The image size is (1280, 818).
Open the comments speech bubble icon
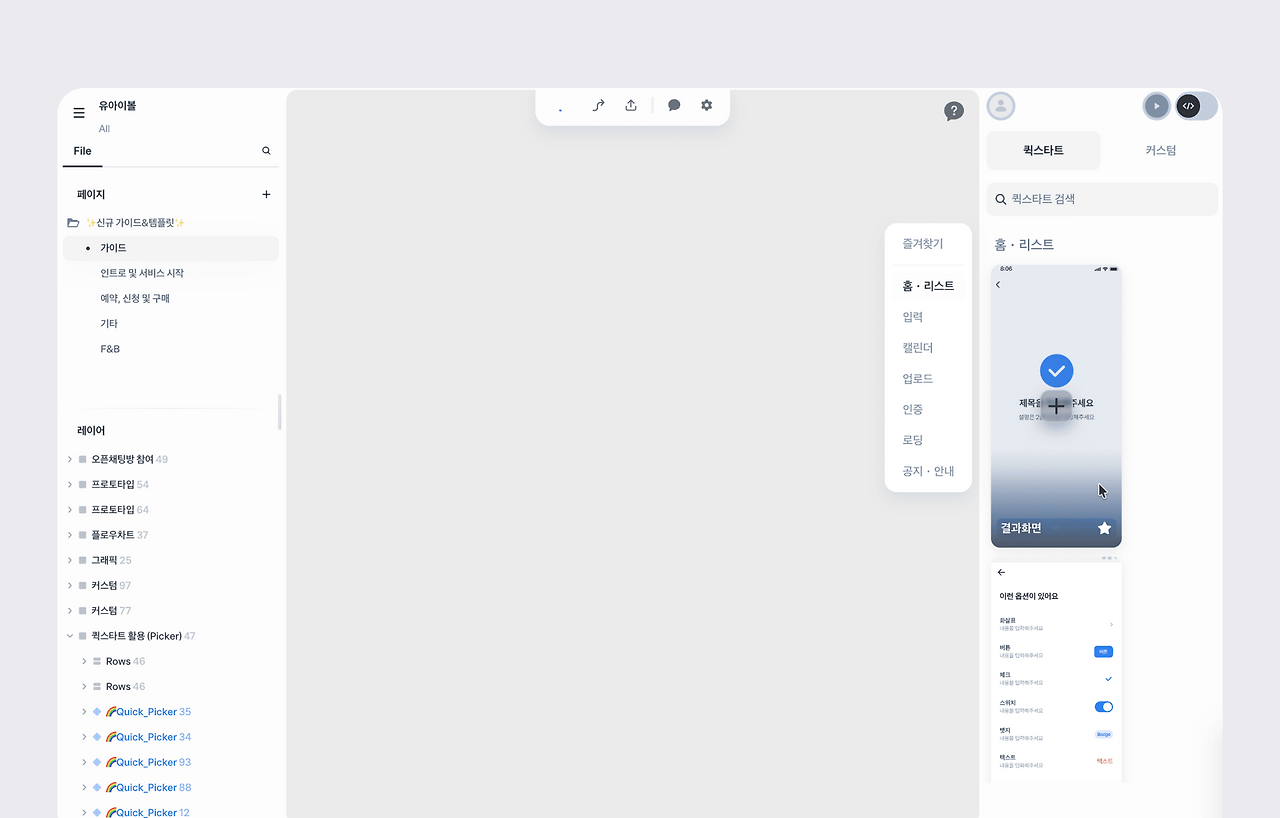674,105
